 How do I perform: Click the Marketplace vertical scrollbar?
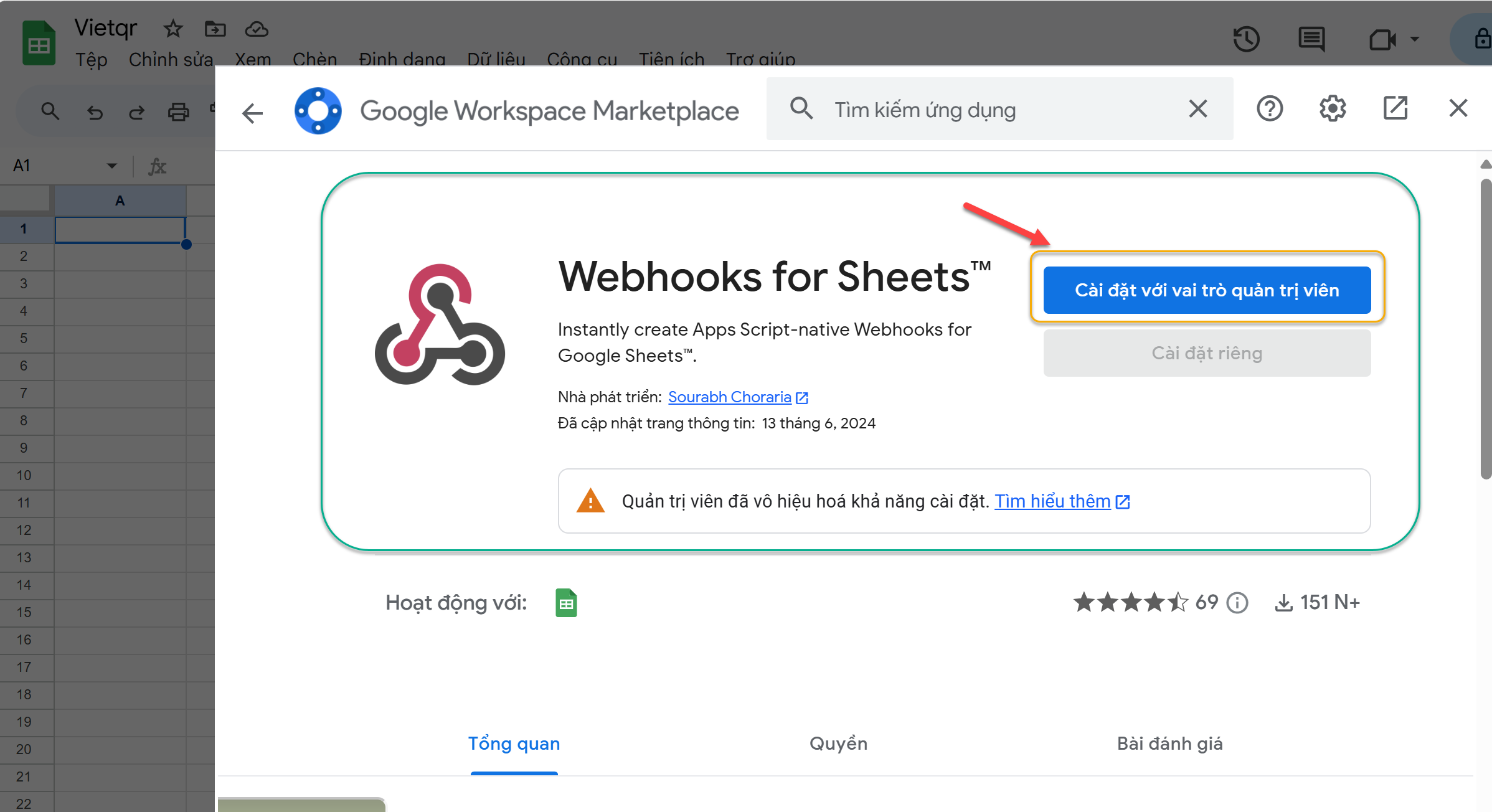pyautogui.click(x=1485, y=329)
